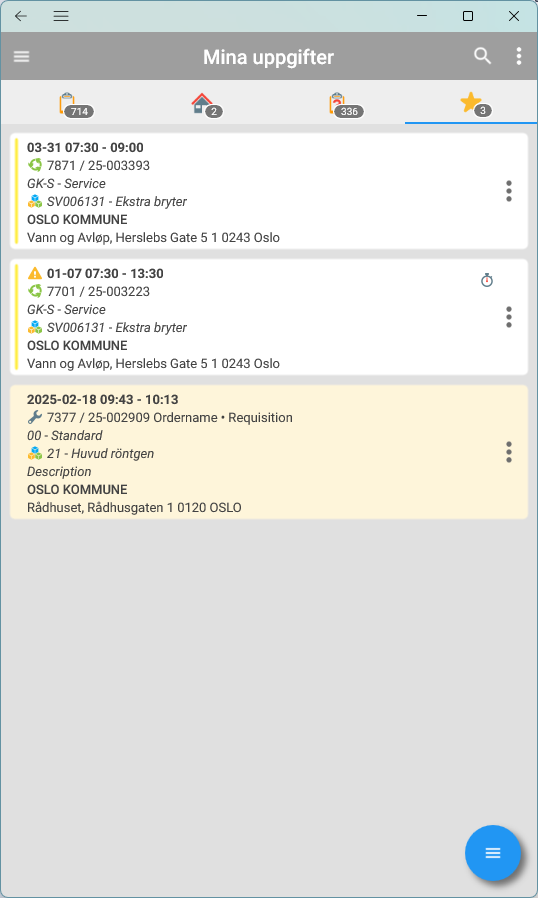This screenshot has height=898, width=538.
Task: Click the search magnifier icon
Action: click(482, 56)
